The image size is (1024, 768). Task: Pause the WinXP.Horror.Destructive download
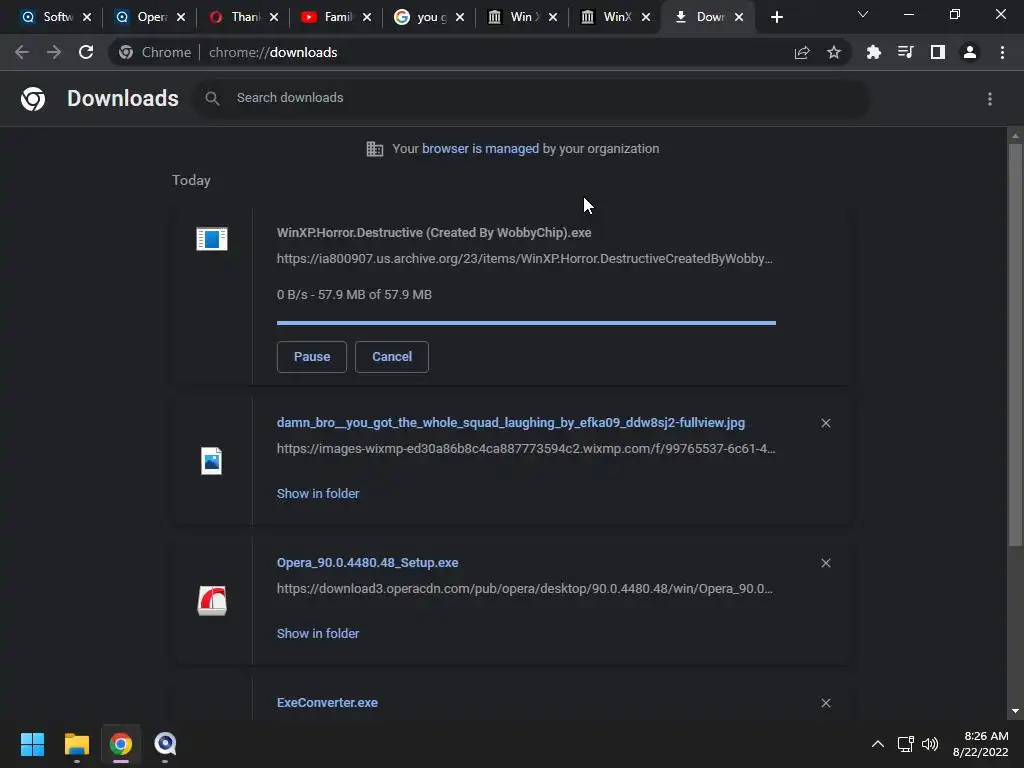click(x=312, y=357)
